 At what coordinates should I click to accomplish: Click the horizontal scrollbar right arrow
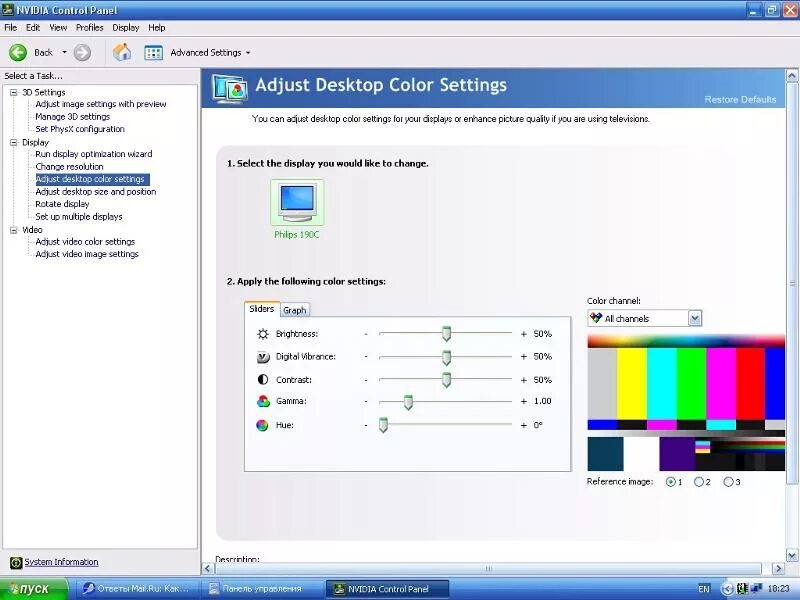tap(778, 568)
